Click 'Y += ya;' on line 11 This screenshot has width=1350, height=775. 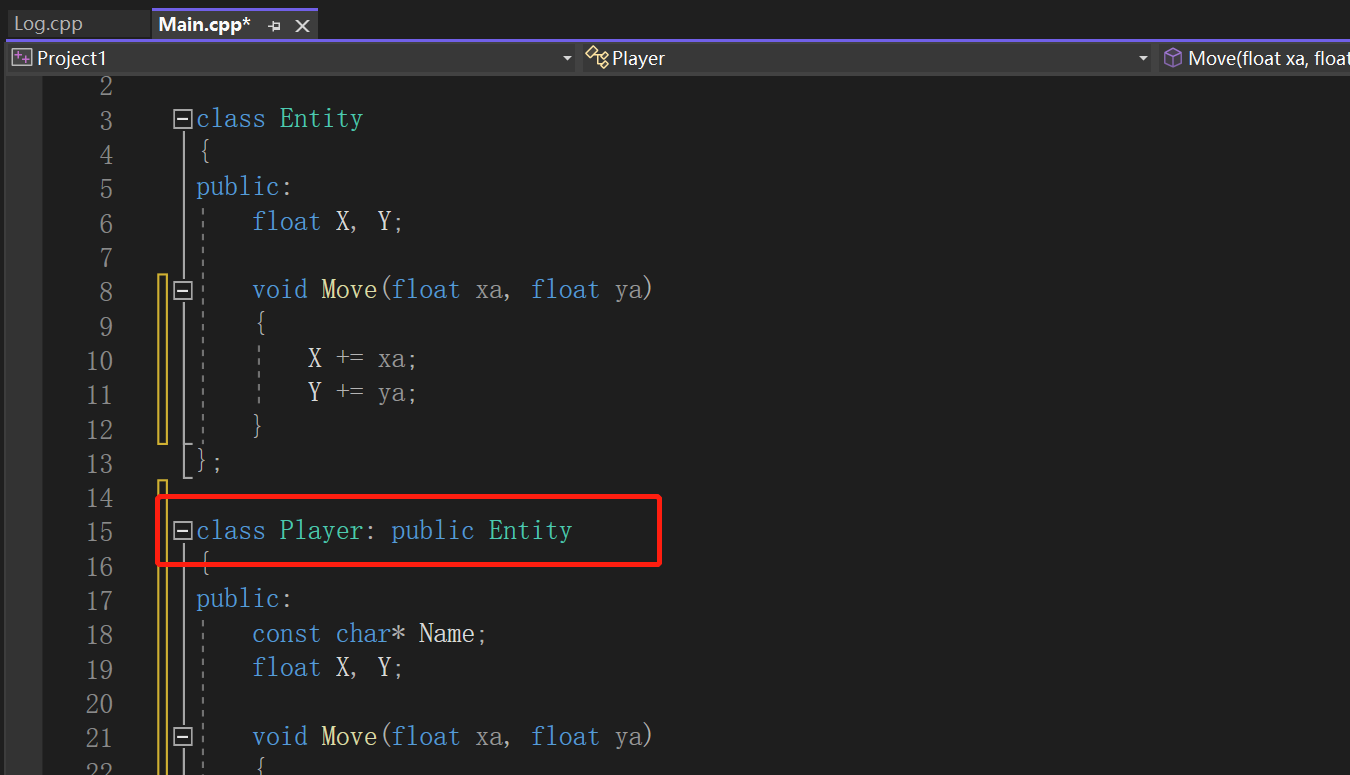pos(362,392)
